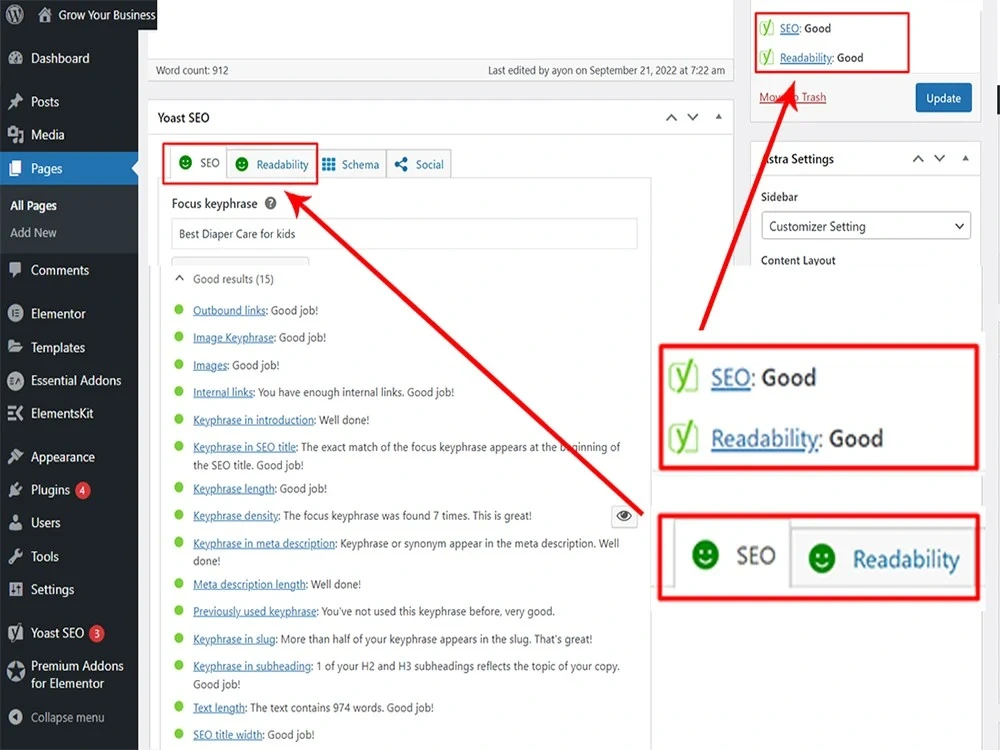Open the Sidebar Customizer Setting dropdown

[865, 226]
